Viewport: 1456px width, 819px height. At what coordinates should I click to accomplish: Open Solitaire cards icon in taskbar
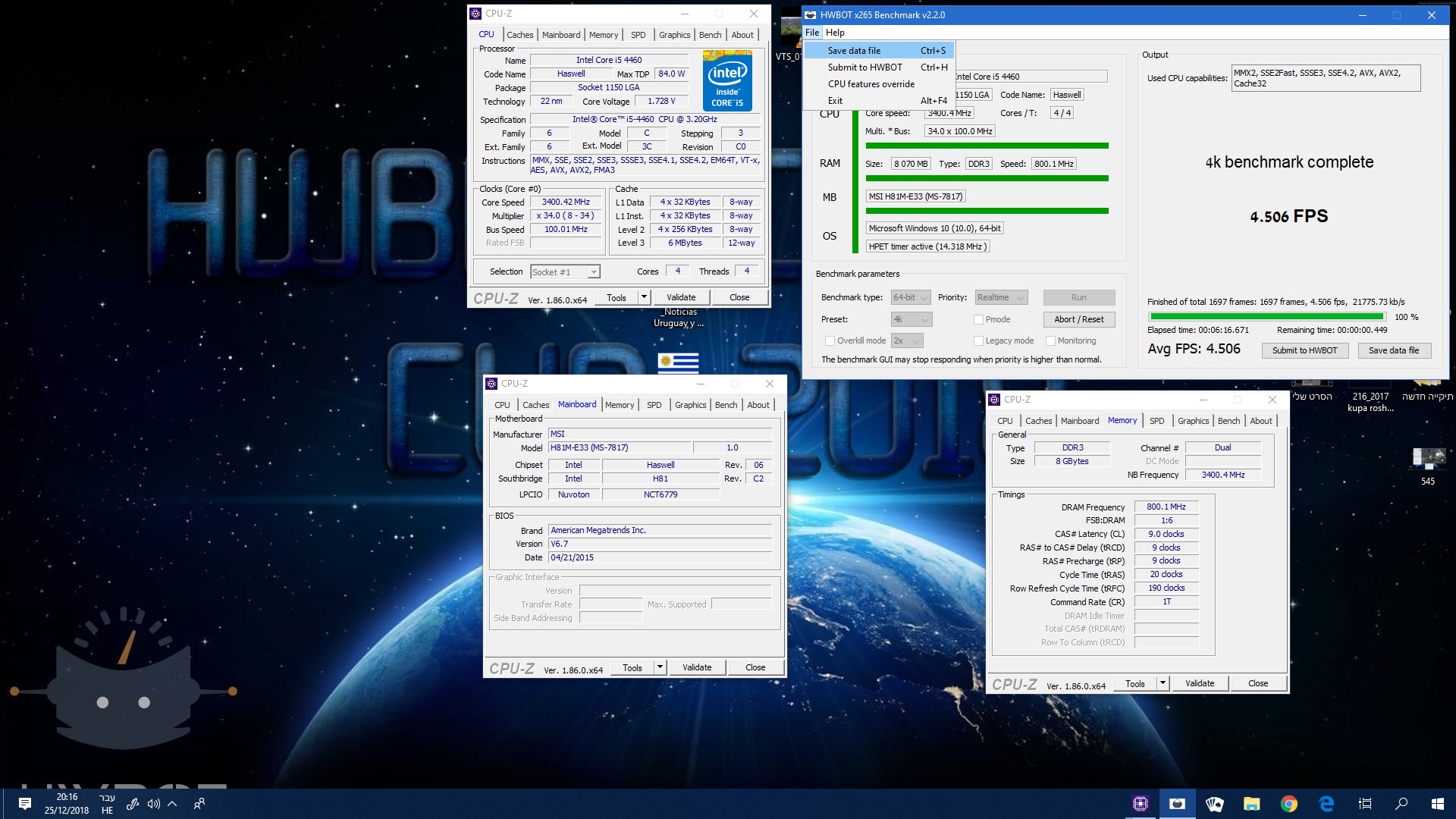click(x=1215, y=804)
